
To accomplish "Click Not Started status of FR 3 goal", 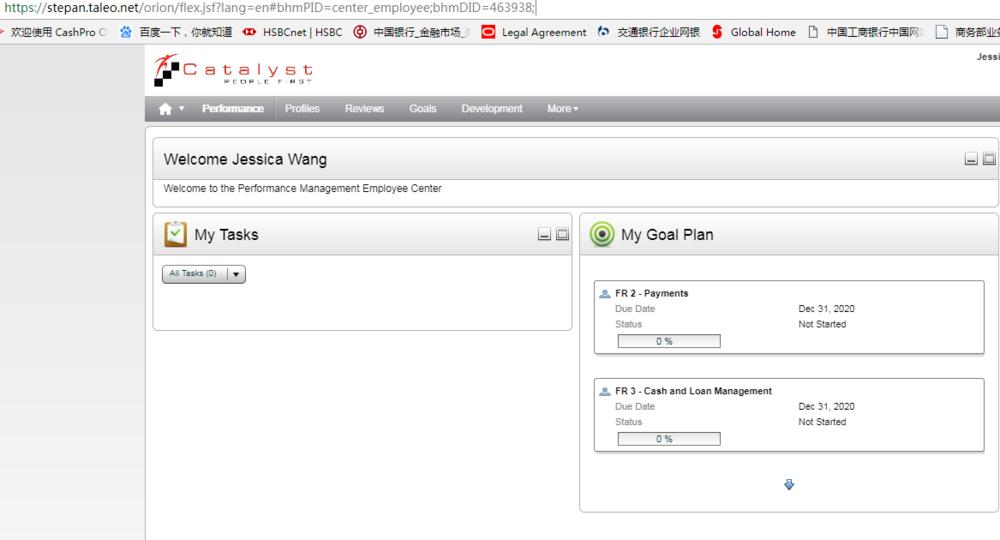I will pos(822,422).
